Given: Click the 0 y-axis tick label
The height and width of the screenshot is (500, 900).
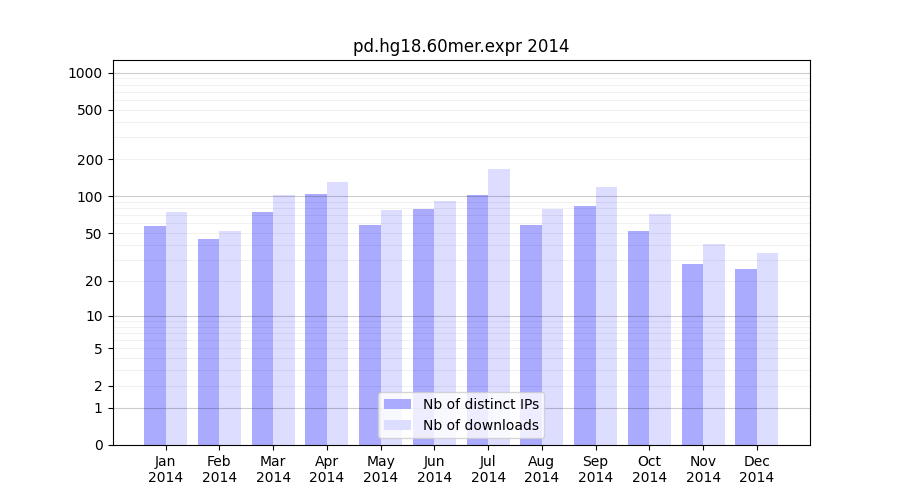Looking at the screenshot, I should (98, 445).
